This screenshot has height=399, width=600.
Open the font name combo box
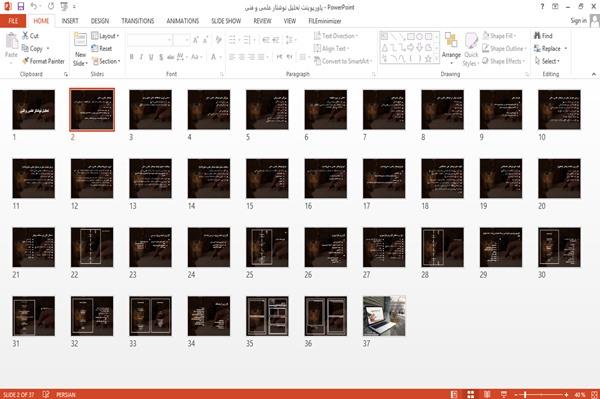[x=149, y=40]
